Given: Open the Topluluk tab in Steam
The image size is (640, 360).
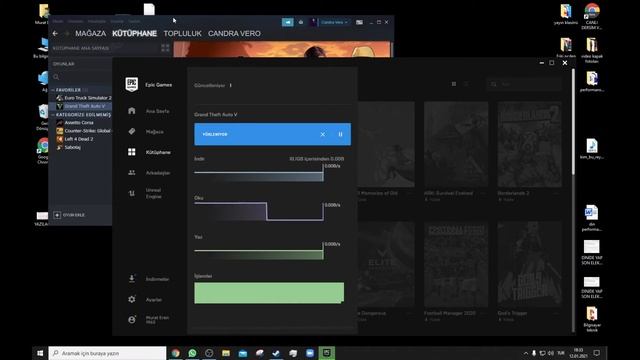Looking at the screenshot, I should pos(182,33).
